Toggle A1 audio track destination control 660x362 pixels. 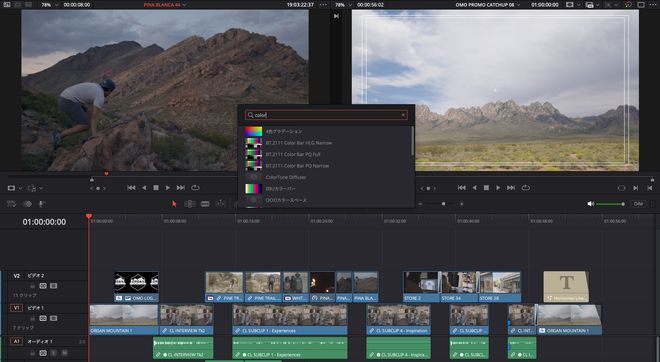[16, 341]
